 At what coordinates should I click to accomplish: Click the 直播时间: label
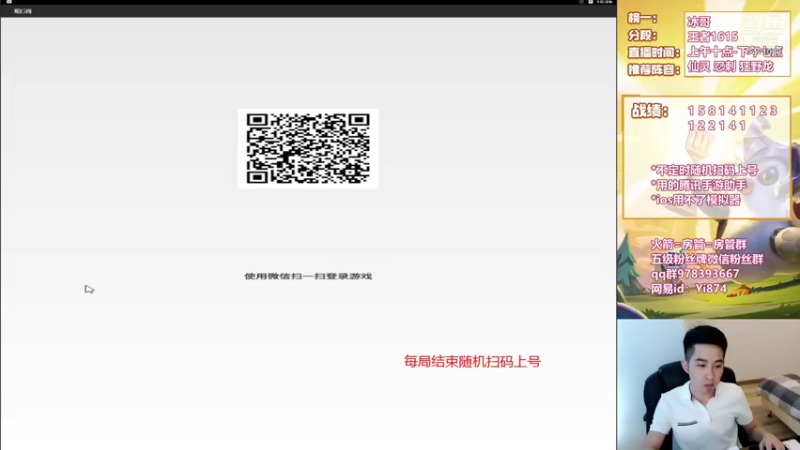[654, 53]
